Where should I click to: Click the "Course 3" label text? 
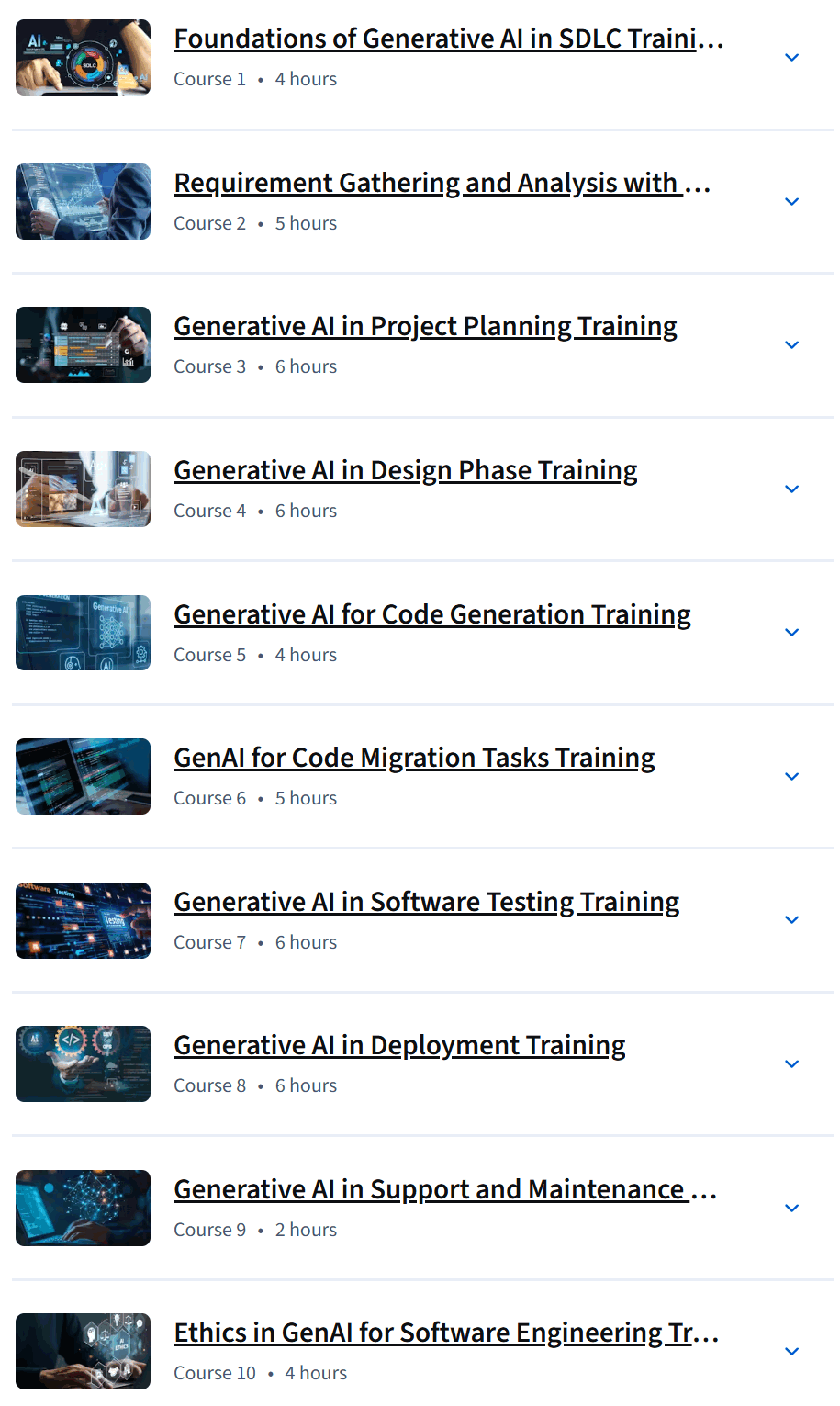coord(210,367)
